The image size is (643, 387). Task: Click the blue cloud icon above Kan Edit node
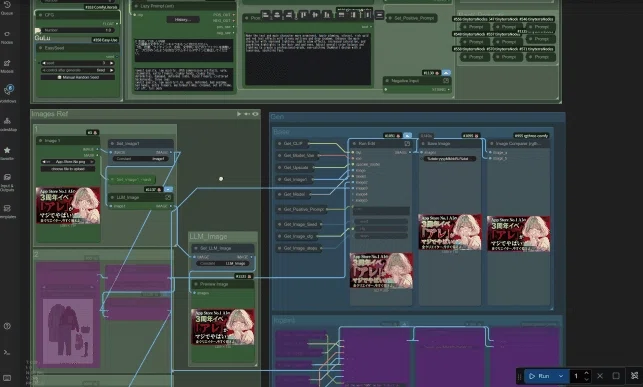[x=407, y=135]
